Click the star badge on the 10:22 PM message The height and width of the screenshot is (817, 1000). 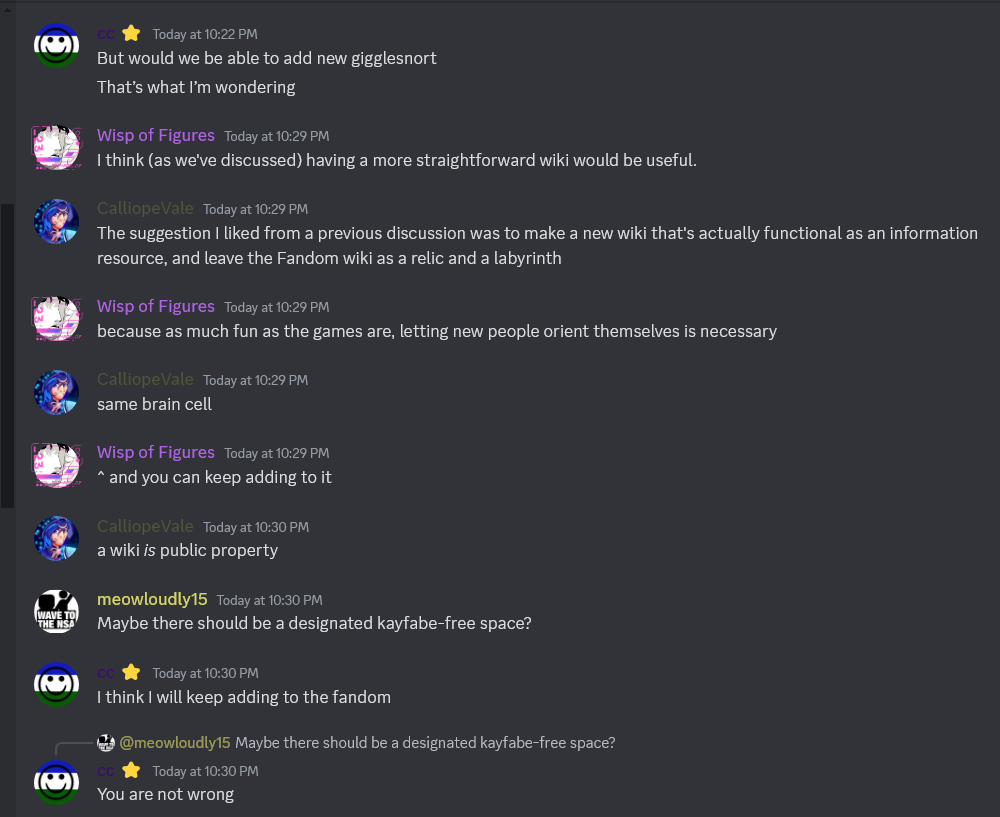click(x=131, y=33)
